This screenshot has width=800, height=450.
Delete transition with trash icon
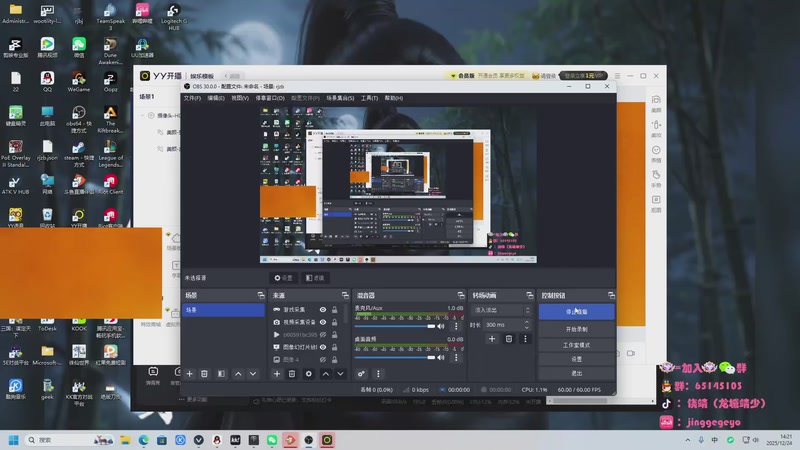[509, 339]
